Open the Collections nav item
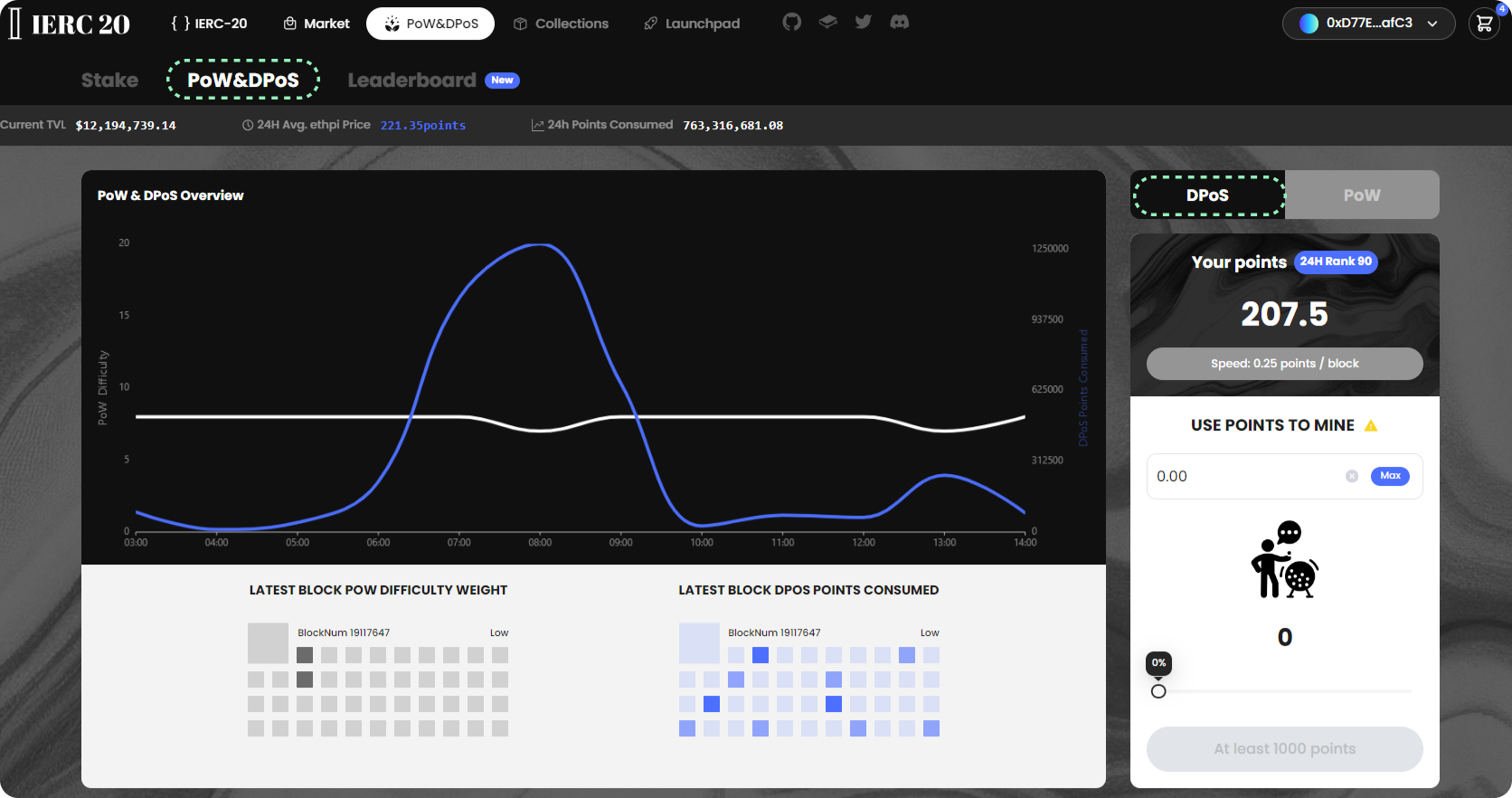This screenshot has height=798, width=1512. [x=561, y=24]
